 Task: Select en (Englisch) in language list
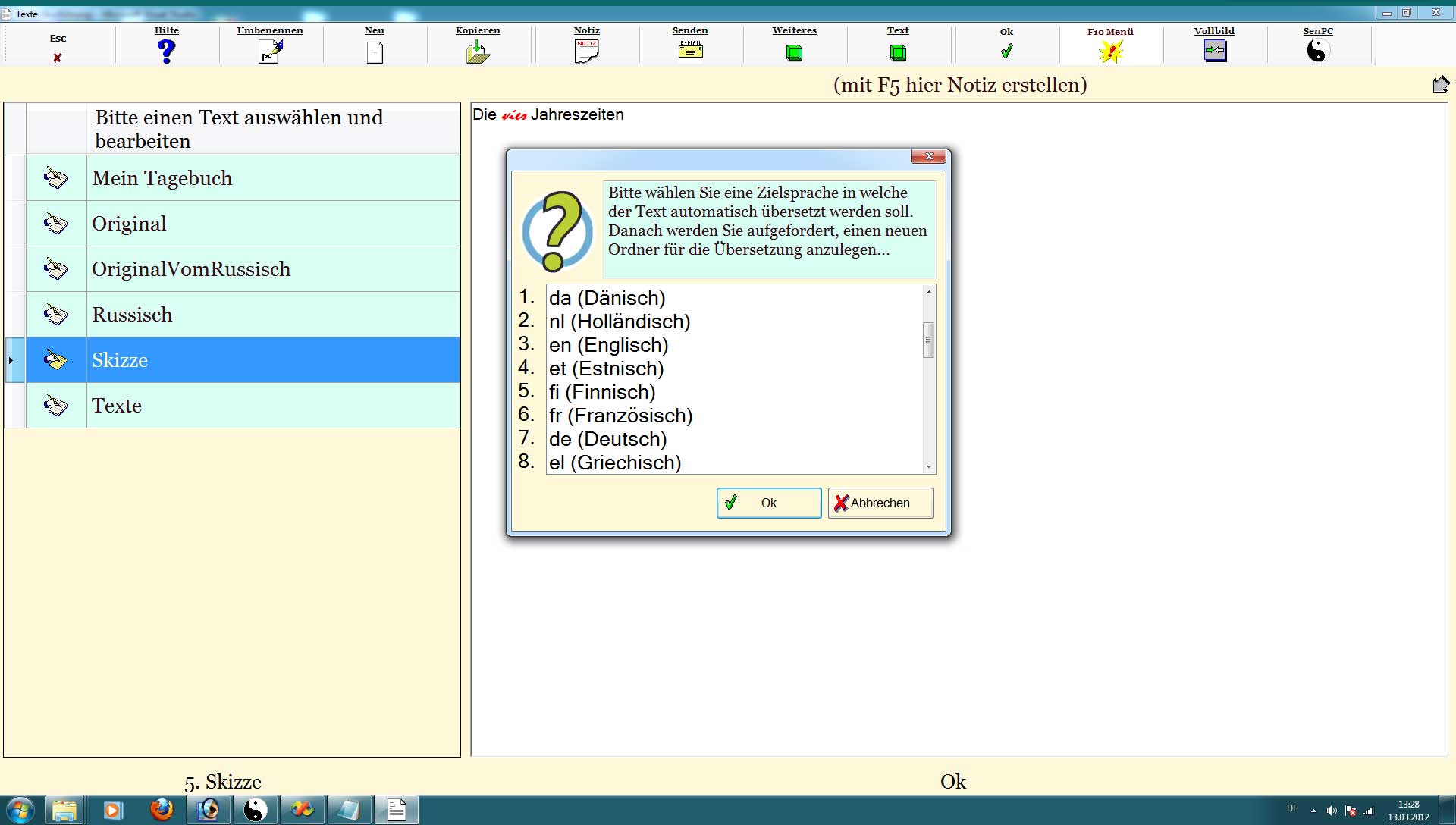coord(608,345)
